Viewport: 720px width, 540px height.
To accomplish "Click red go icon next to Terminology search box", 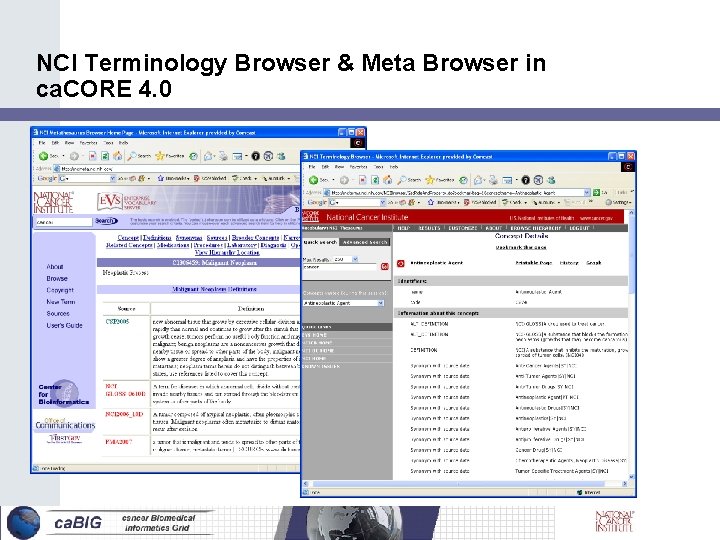I will 385,266.
